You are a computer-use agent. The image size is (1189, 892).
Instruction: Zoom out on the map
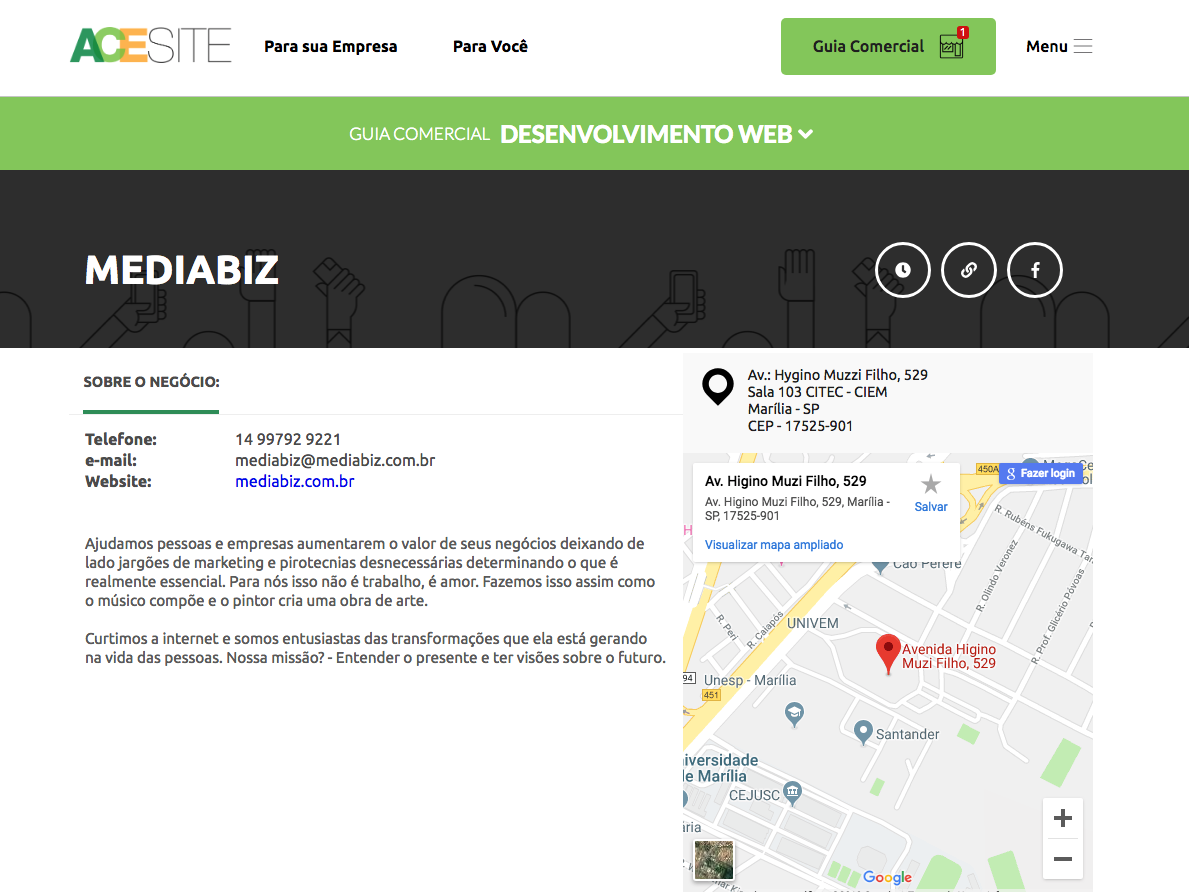(x=1062, y=859)
